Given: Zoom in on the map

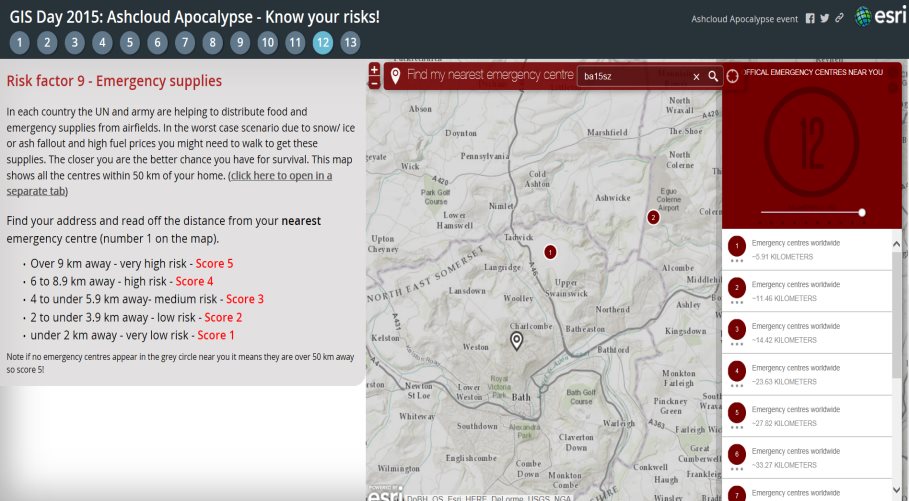Looking at the screenshot, I should pyautogui.click(x=374, y=70).
